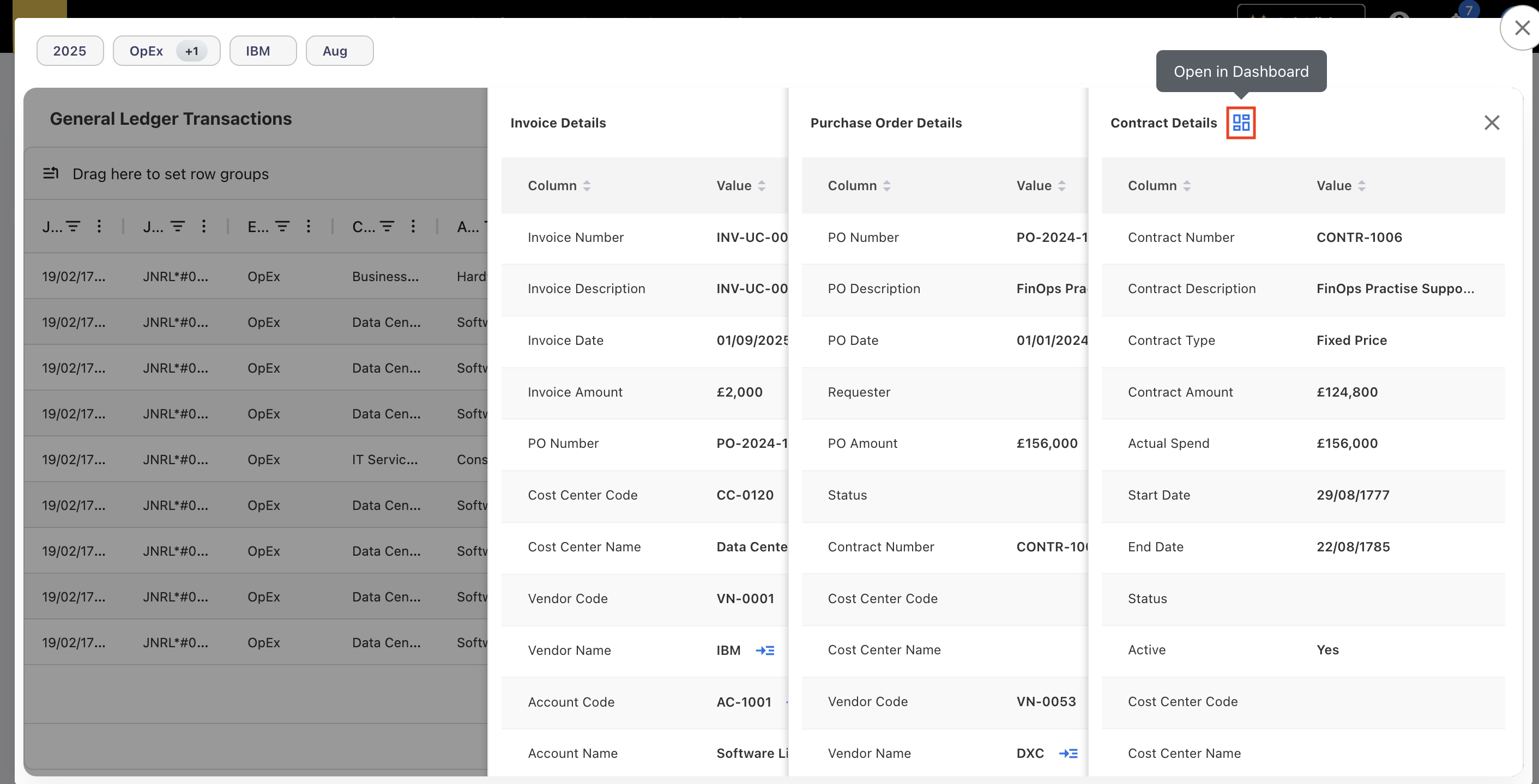Click the filter icon on the first Journal column
Screen dimensions: 1539x784
pos(73,226)
